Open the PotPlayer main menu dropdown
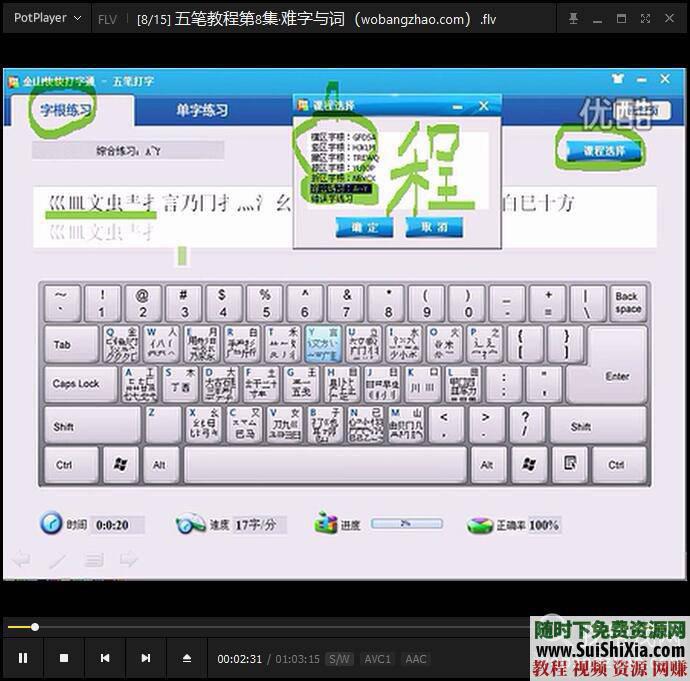This screenshot has height=681, width=690. [x=47, y=18]
